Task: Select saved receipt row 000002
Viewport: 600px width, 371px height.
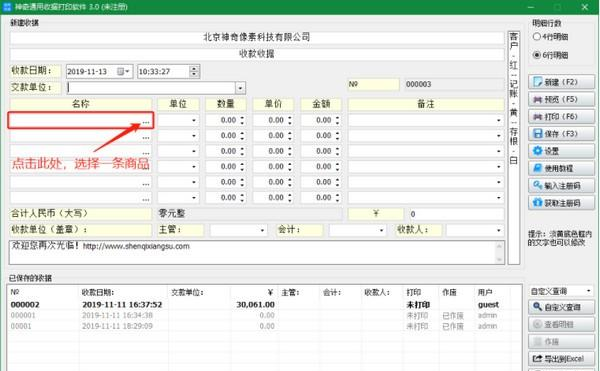Action: pyautogui.click(x=264, y=305)
